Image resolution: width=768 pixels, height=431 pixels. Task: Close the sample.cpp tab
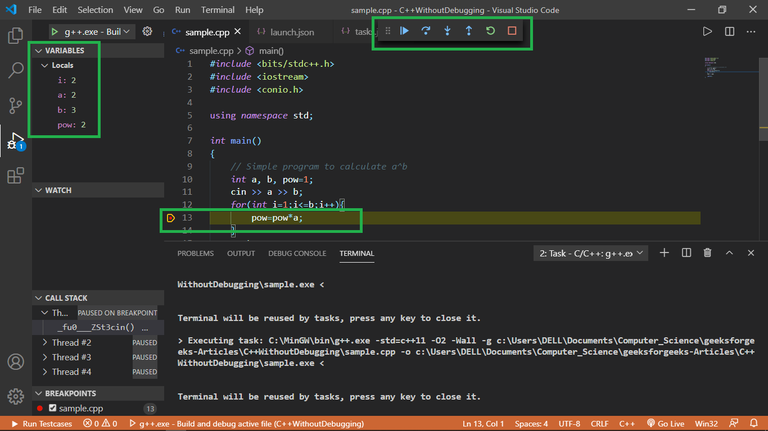coord(238,31)
